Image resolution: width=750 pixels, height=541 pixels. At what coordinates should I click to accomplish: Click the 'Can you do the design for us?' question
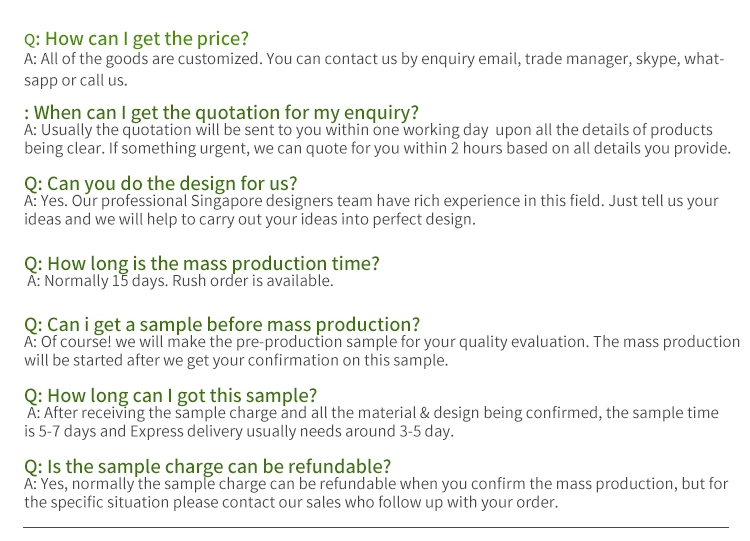(160, 183)
